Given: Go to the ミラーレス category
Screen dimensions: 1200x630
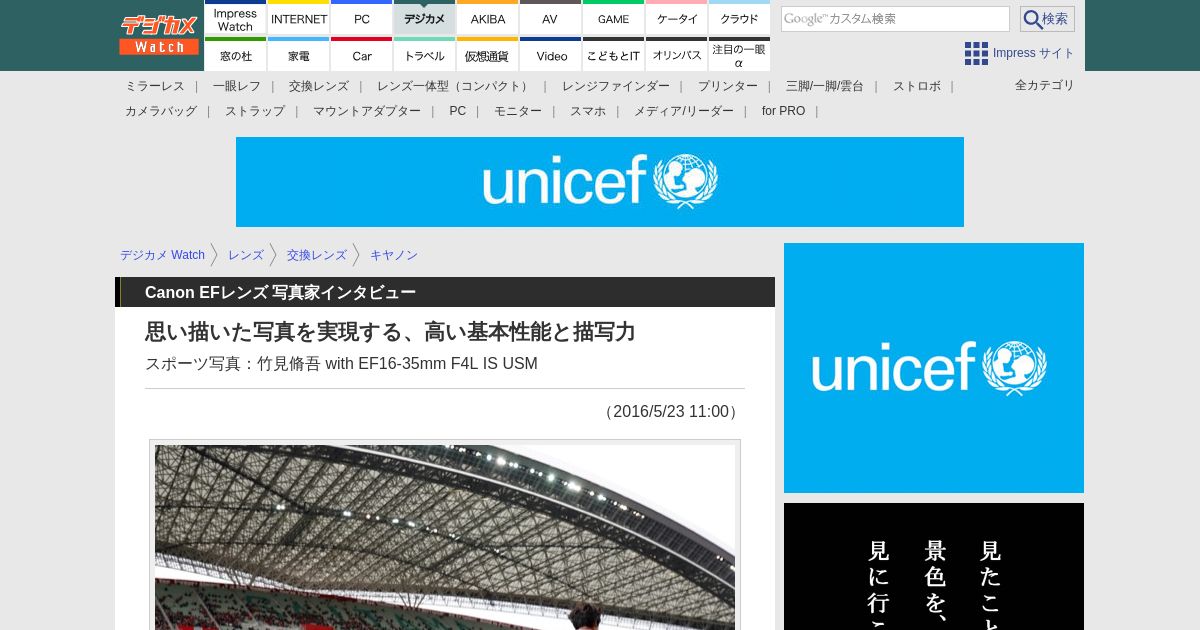Looking at the screenshot, I should 155,86.
